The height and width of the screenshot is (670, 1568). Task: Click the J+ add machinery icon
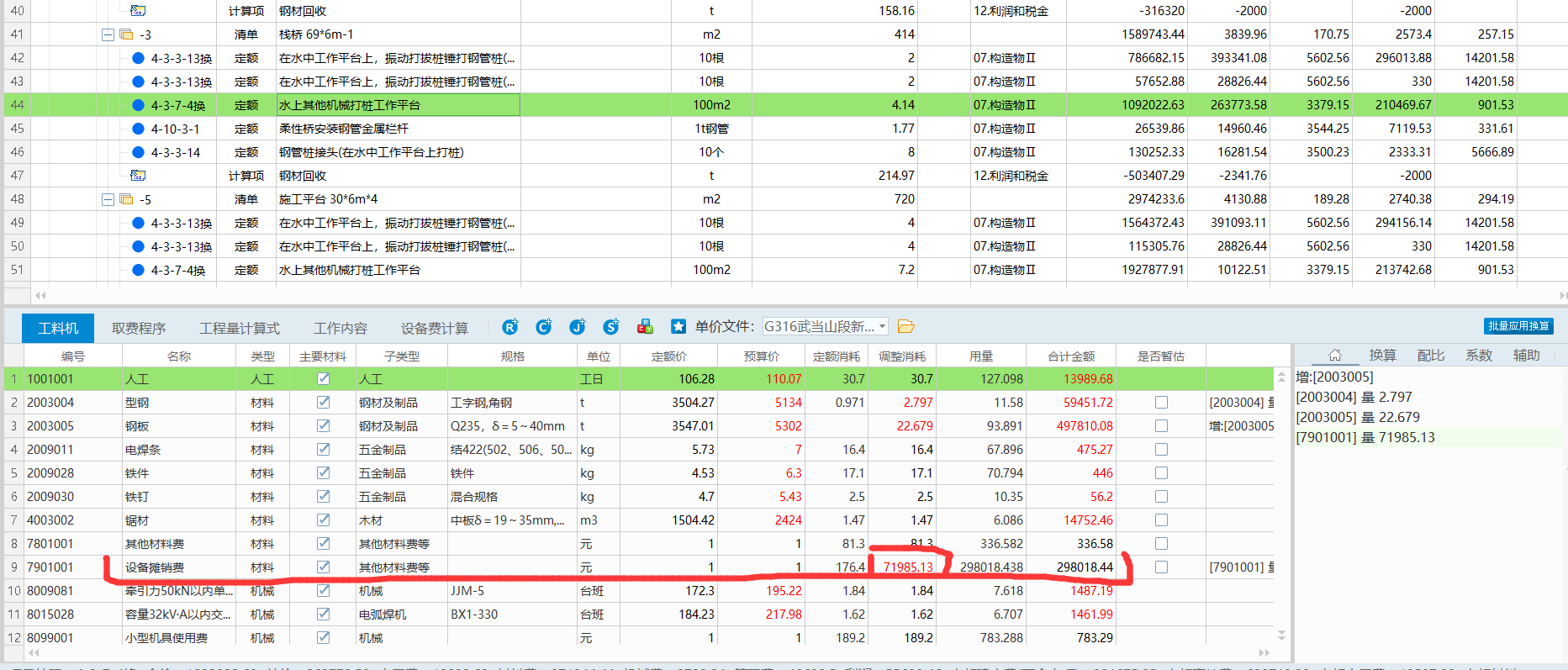click(578, 327)
